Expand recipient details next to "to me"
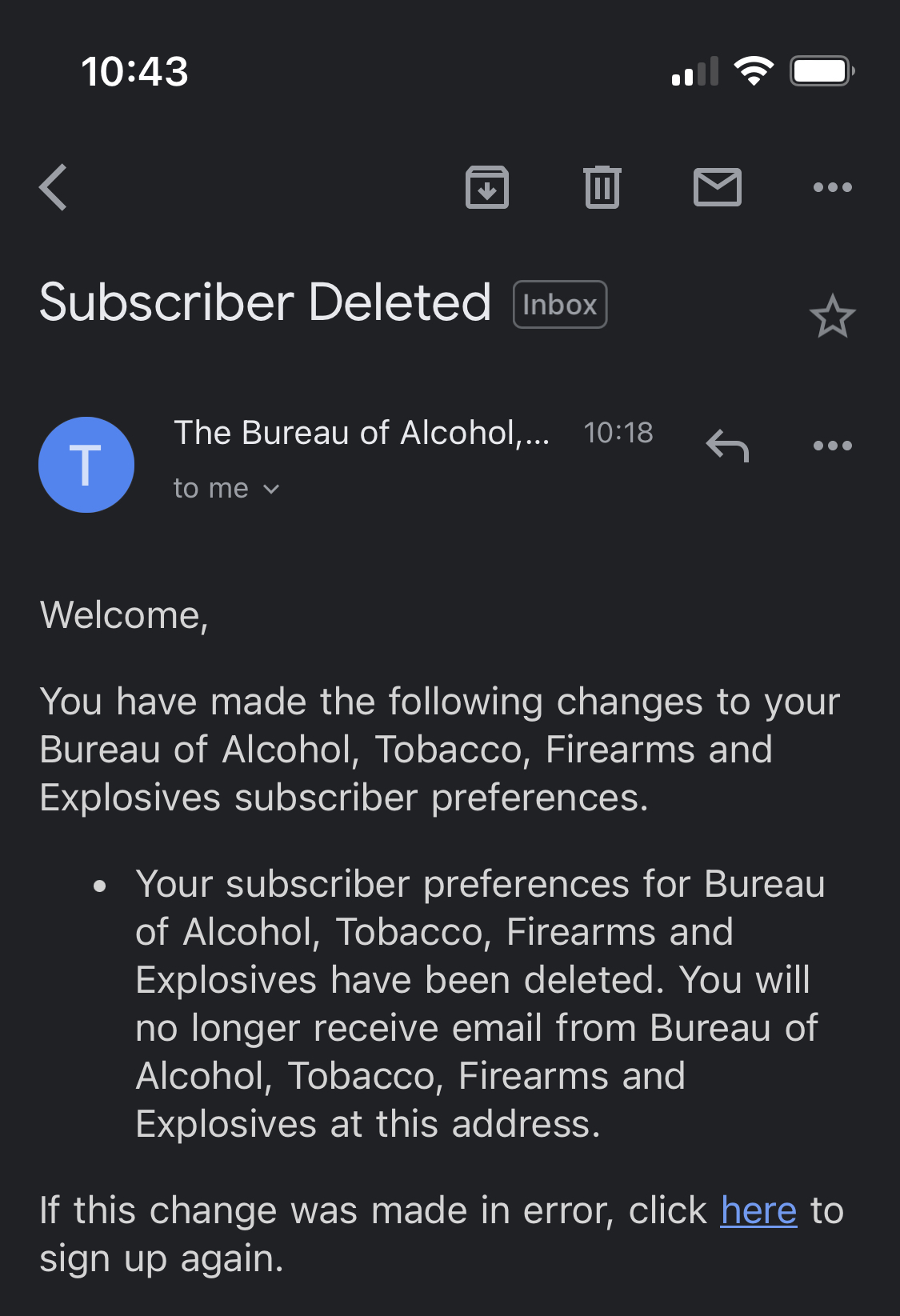 [x=271, y=489]
